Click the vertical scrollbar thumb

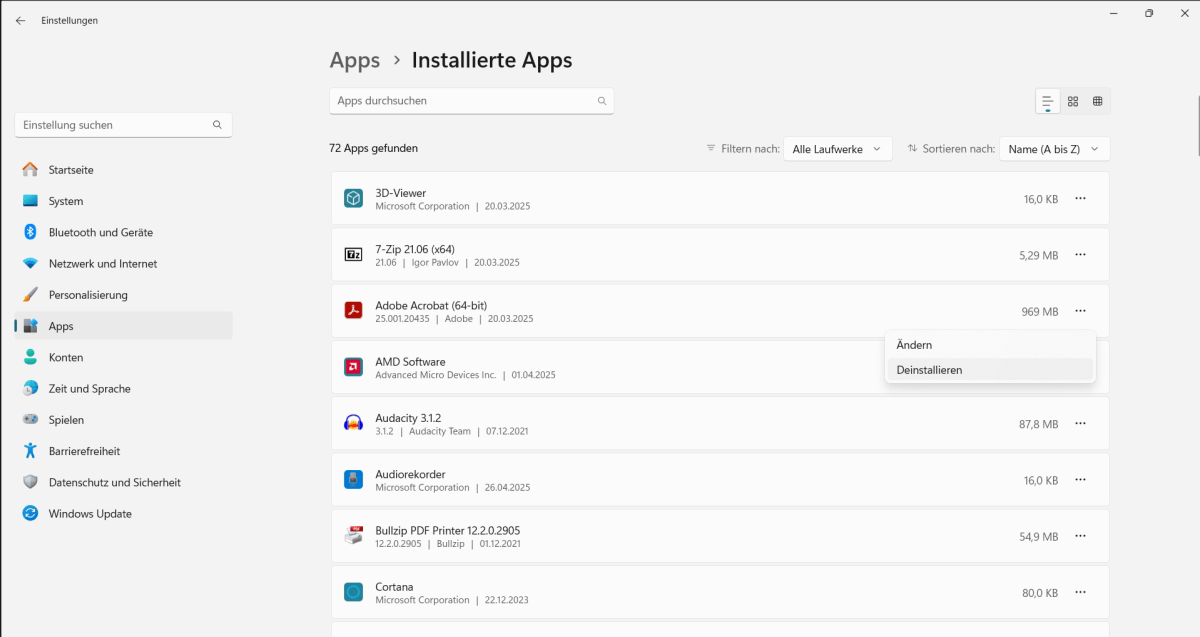pyautogui.click(x=1198, y=125)
